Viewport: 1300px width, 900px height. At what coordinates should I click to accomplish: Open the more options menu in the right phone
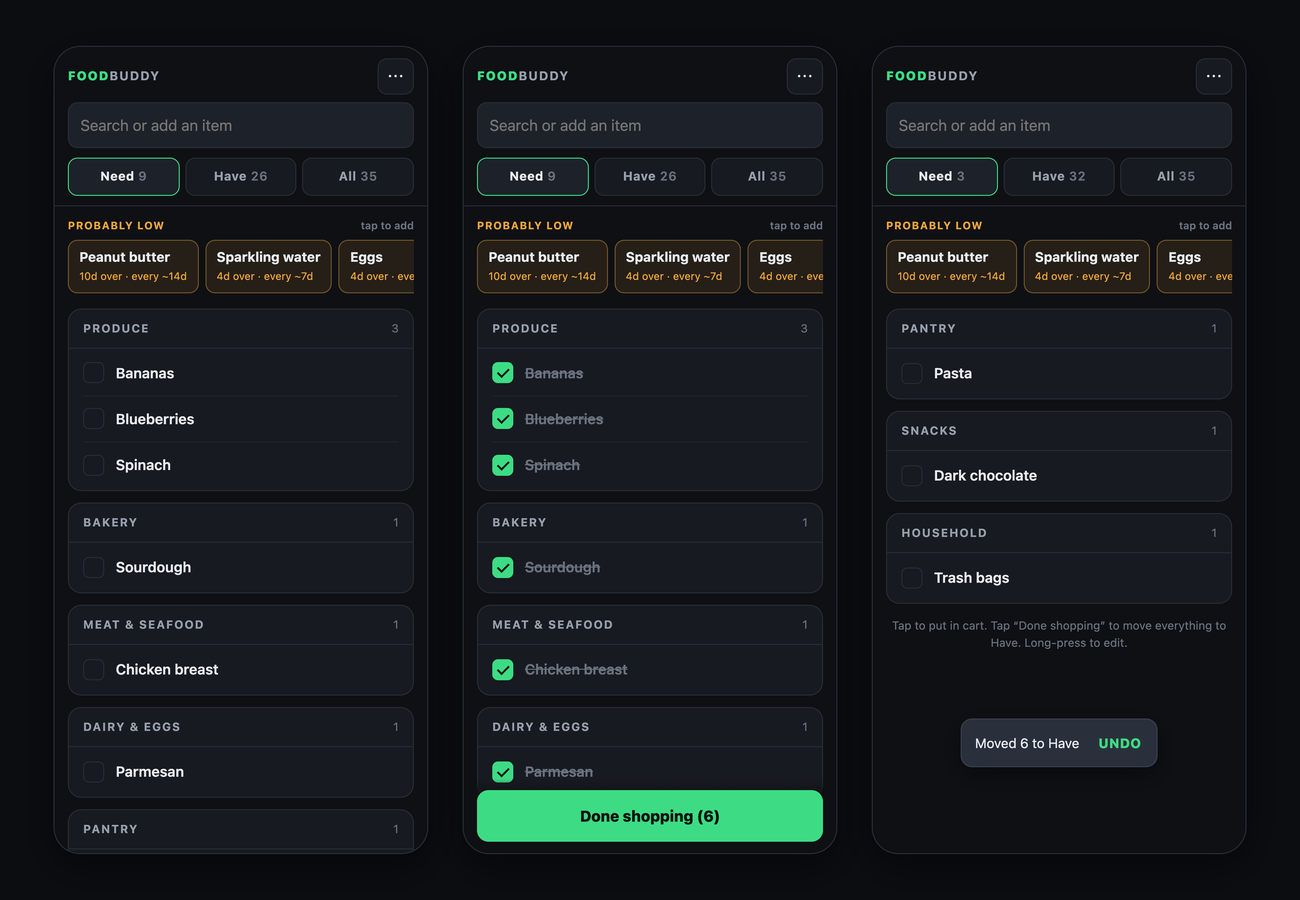[1213, 76]
